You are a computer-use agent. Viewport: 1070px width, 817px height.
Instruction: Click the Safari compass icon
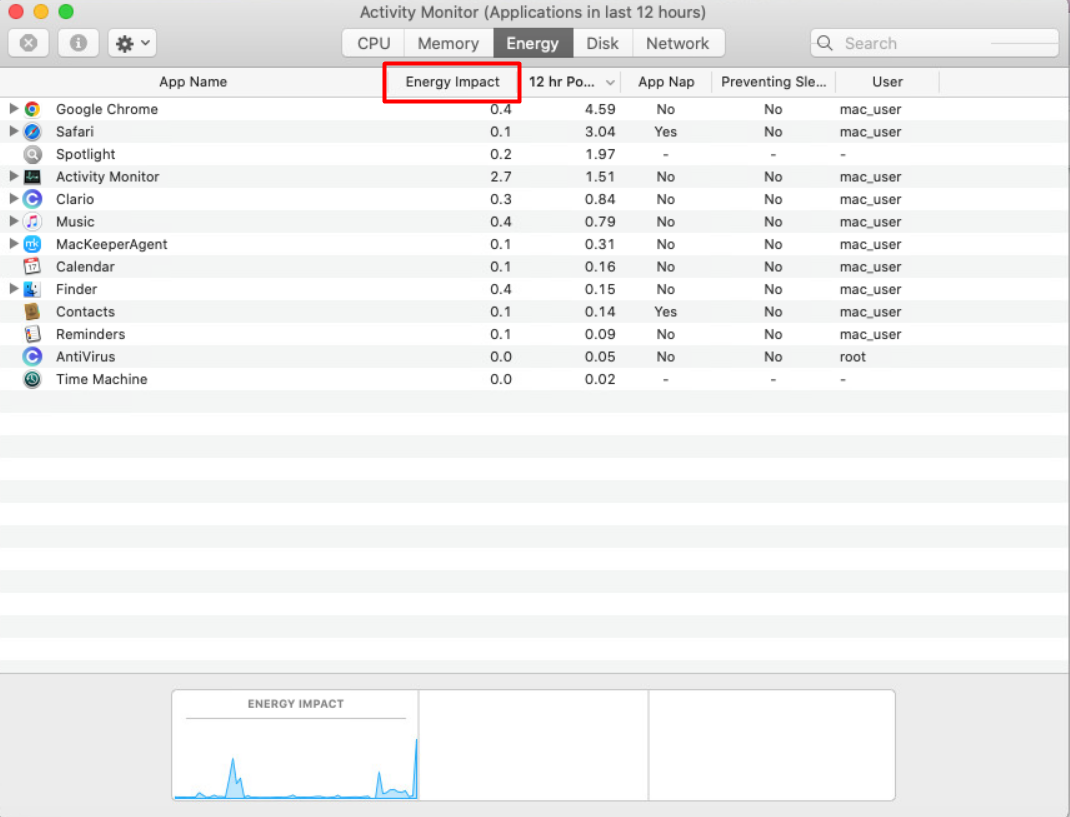(32, 132)
